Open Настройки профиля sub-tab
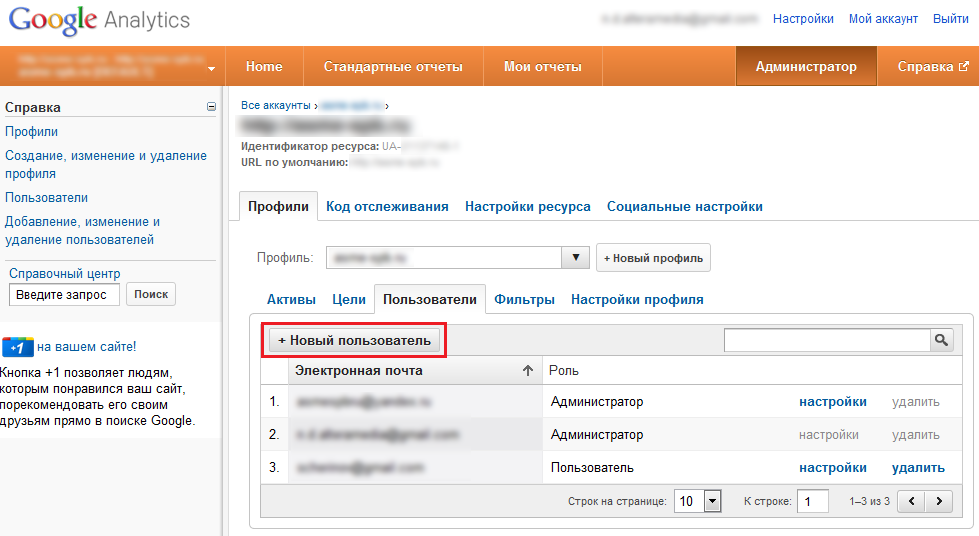Viewport: 979px width, 536px height. [637, 299]
